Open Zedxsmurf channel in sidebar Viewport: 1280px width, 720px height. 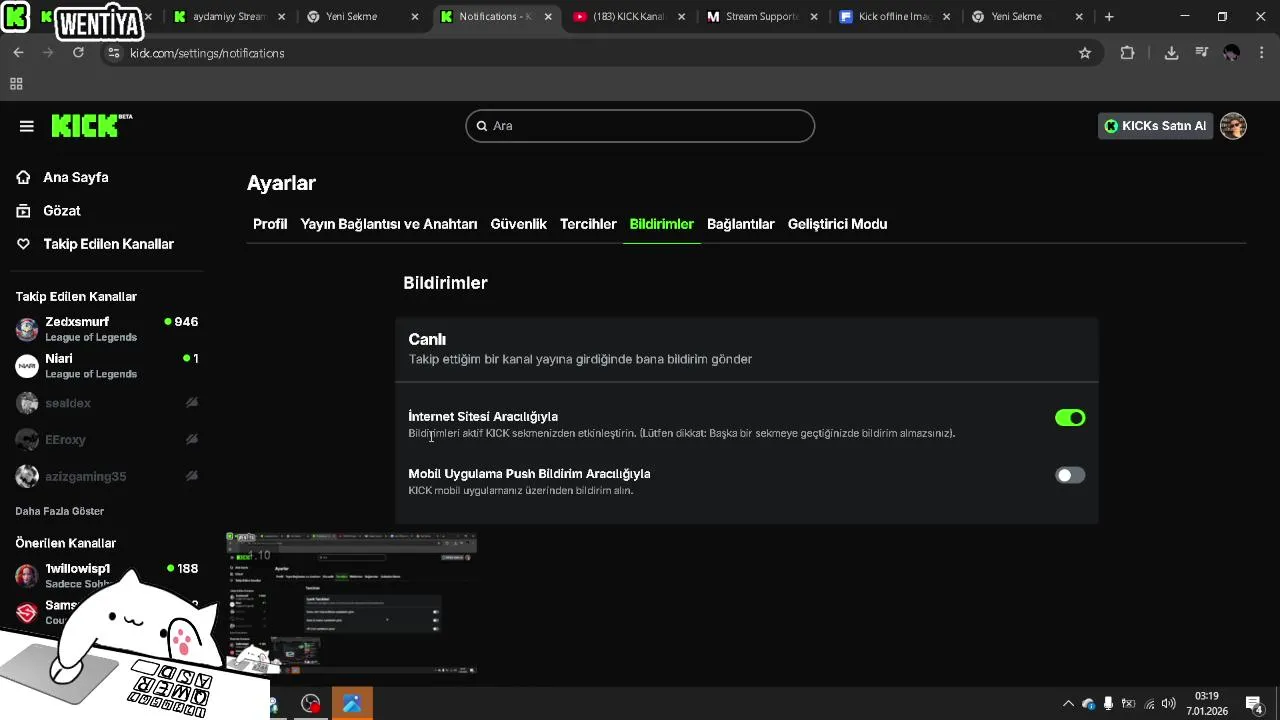107,329
